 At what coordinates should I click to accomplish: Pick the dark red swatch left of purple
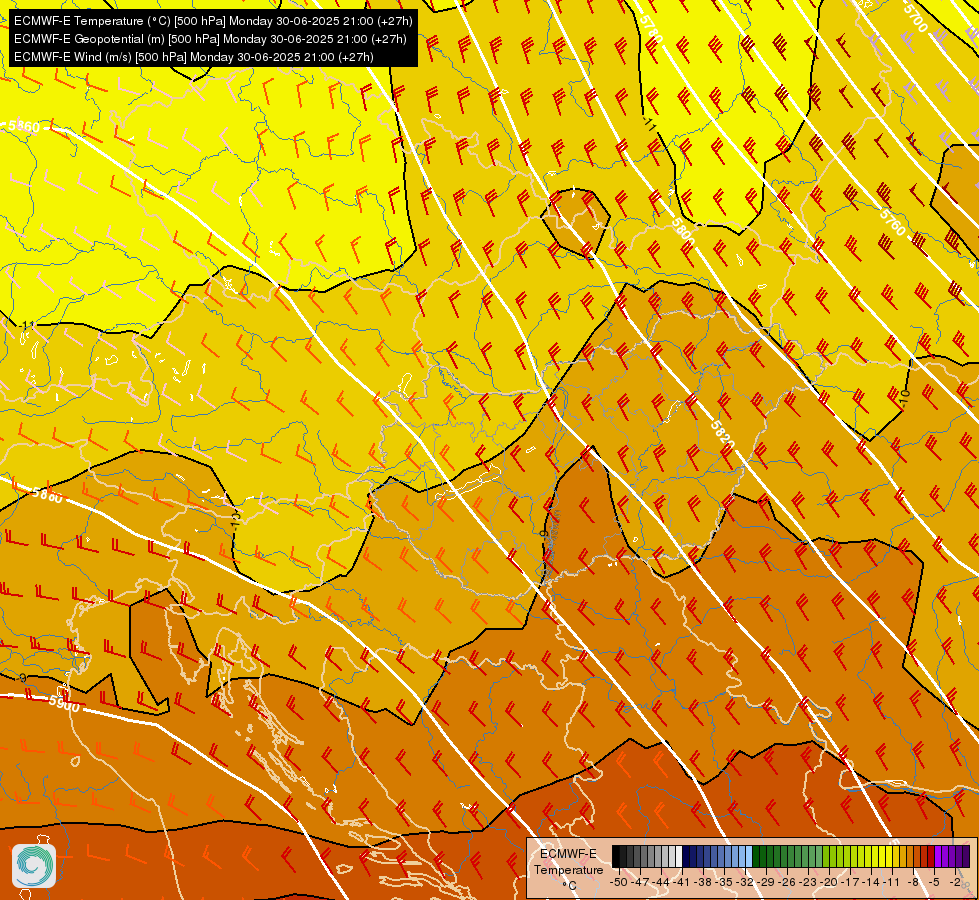pos(932,857)
